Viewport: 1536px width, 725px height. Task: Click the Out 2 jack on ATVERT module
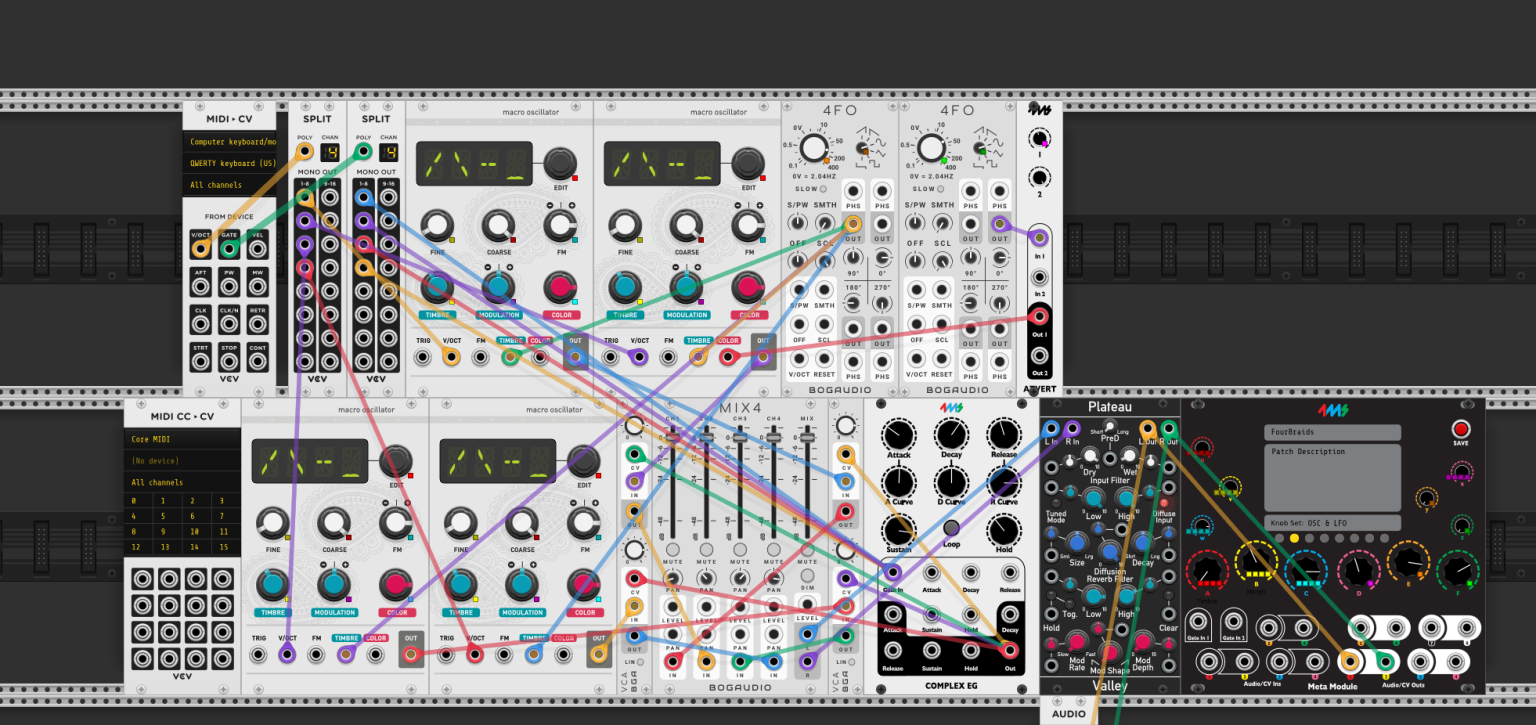[x=1040, y=355]
